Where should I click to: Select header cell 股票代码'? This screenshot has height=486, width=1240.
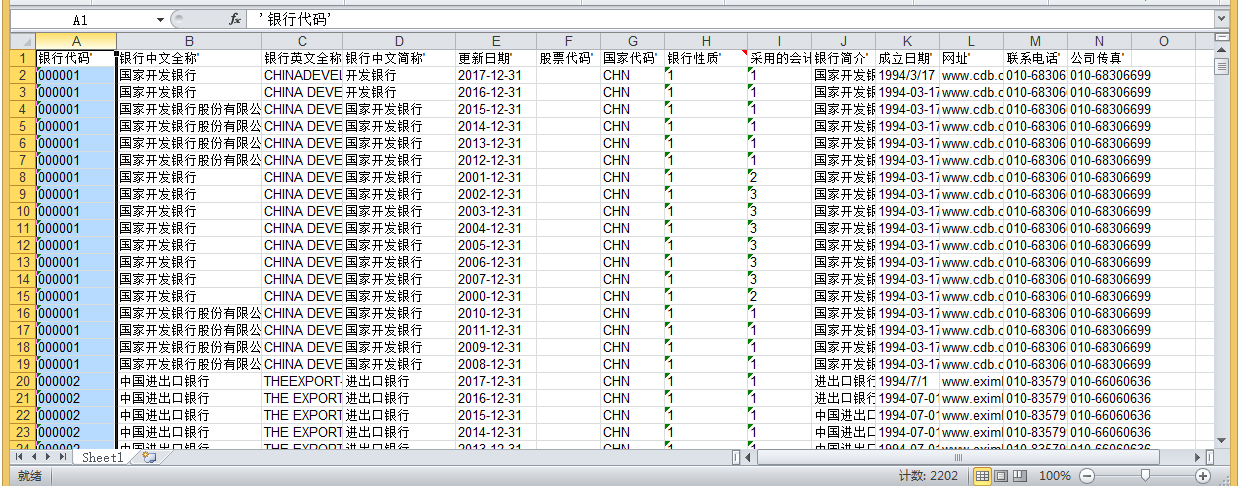coord(568,58)
